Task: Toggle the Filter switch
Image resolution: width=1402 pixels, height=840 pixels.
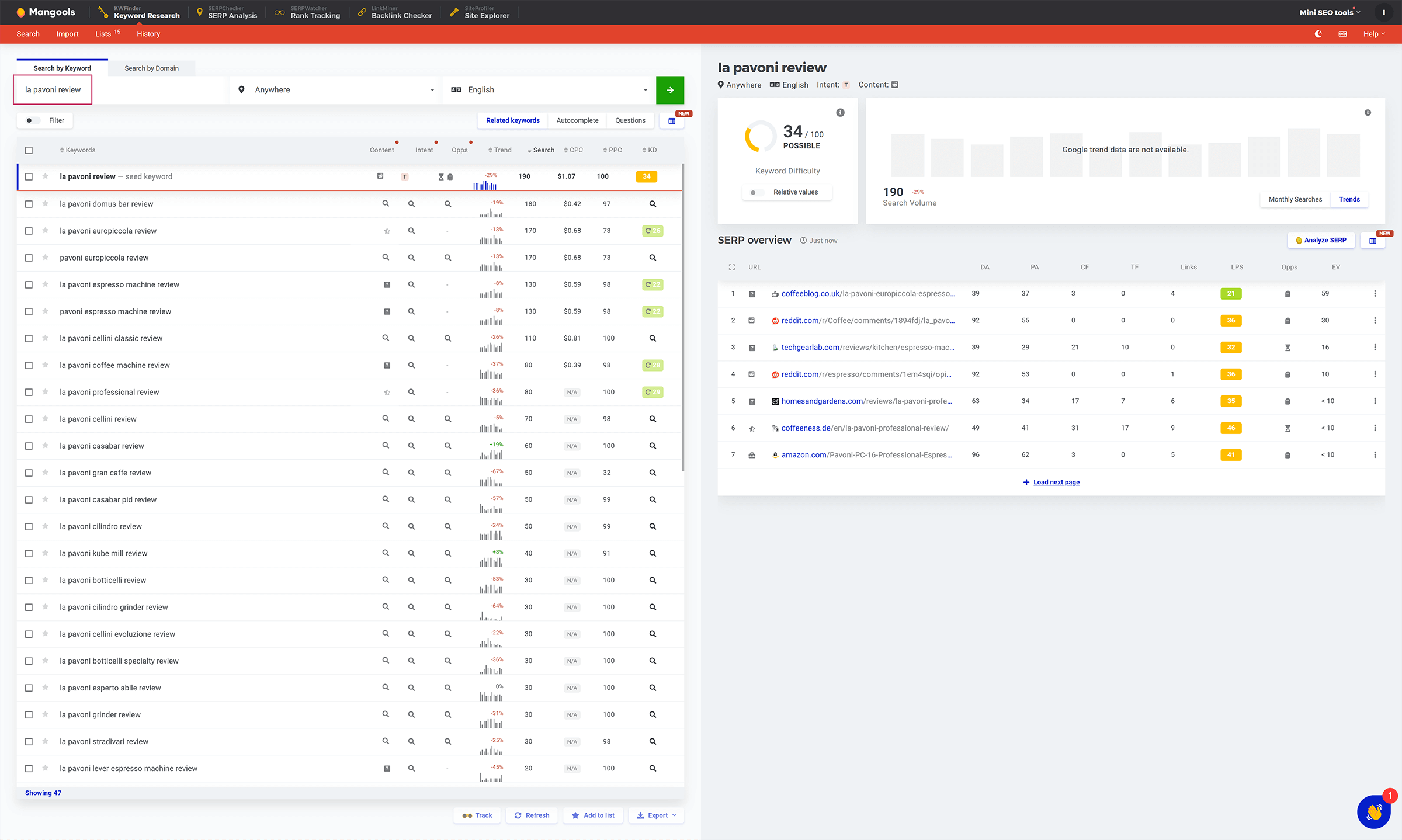Action: [x=32, y=120]
